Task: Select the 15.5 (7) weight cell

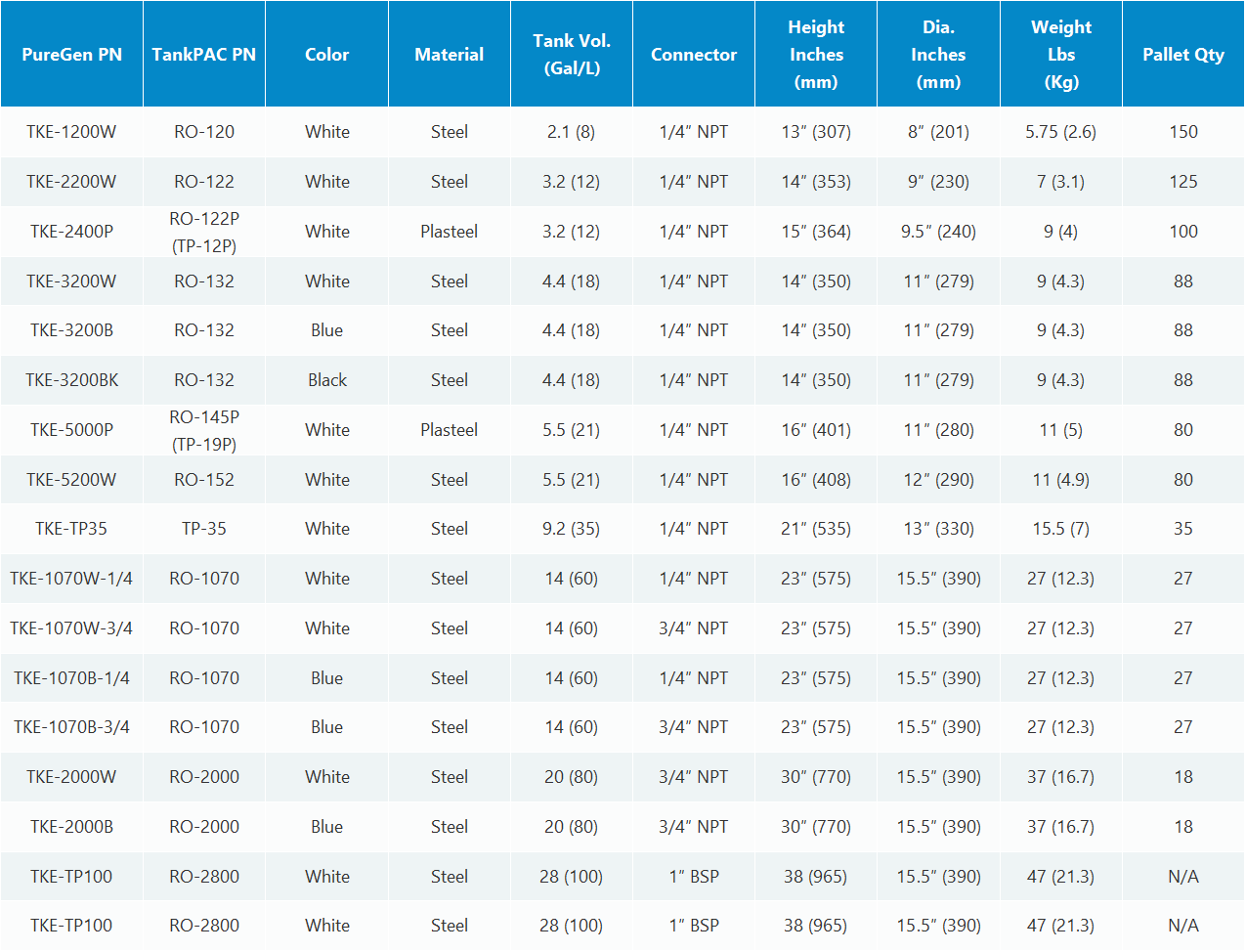Action: (x=1061, y=529)
